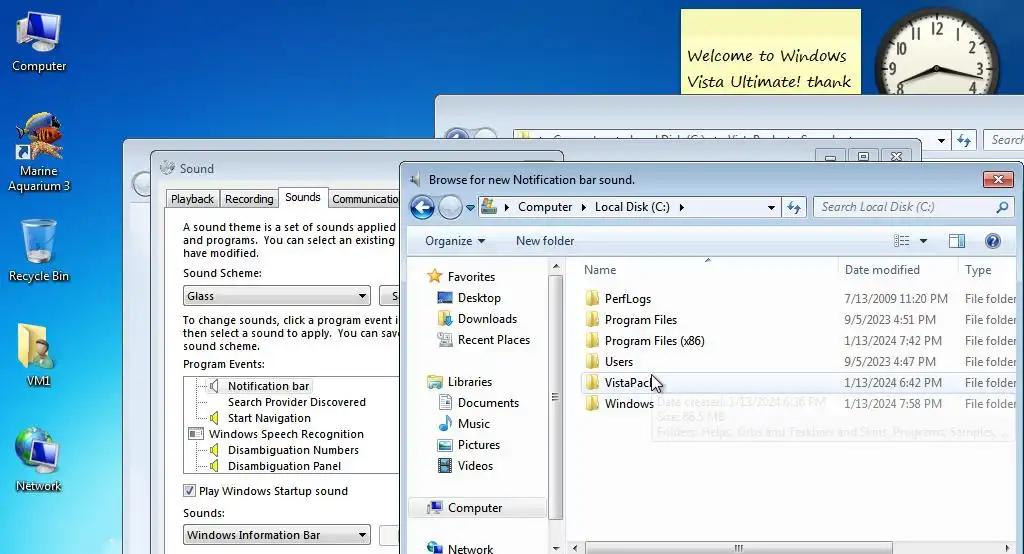The width and height of the screenshot is (1024, 554).
Task: Open the Organize menu dropdown
Action: pos(455,241)
